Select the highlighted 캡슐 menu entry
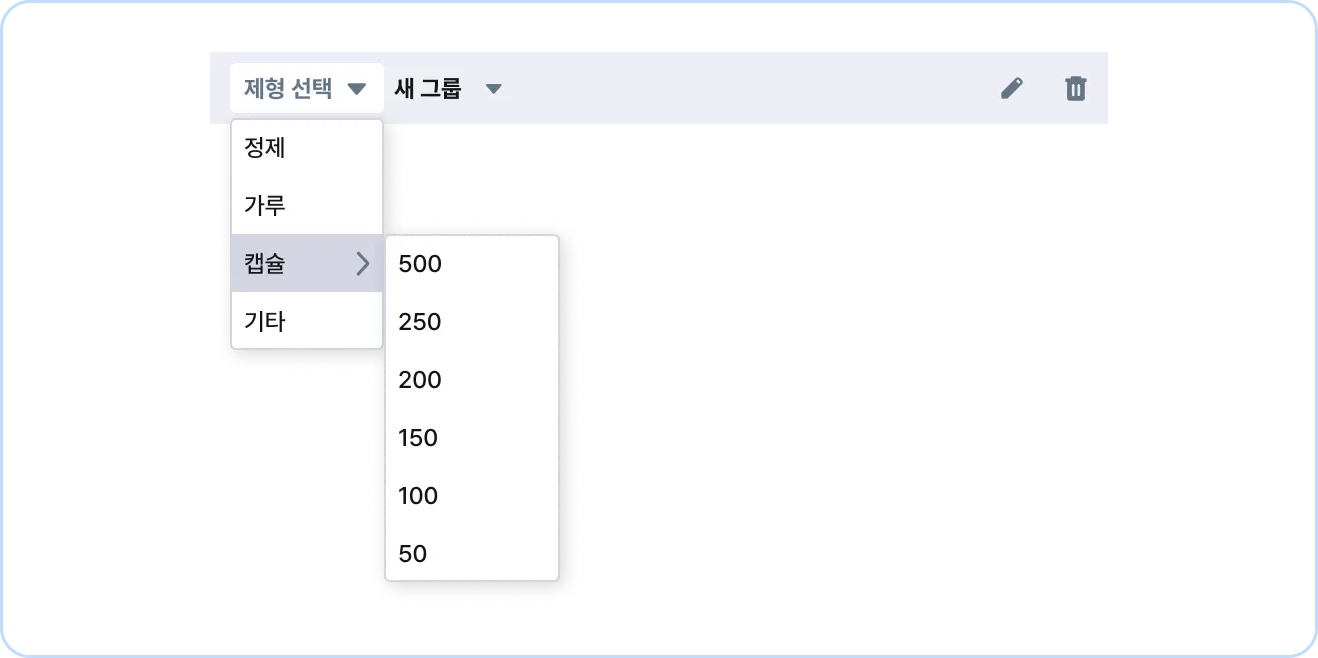This screenshot has height=658, width=1318. coord(307,263)
